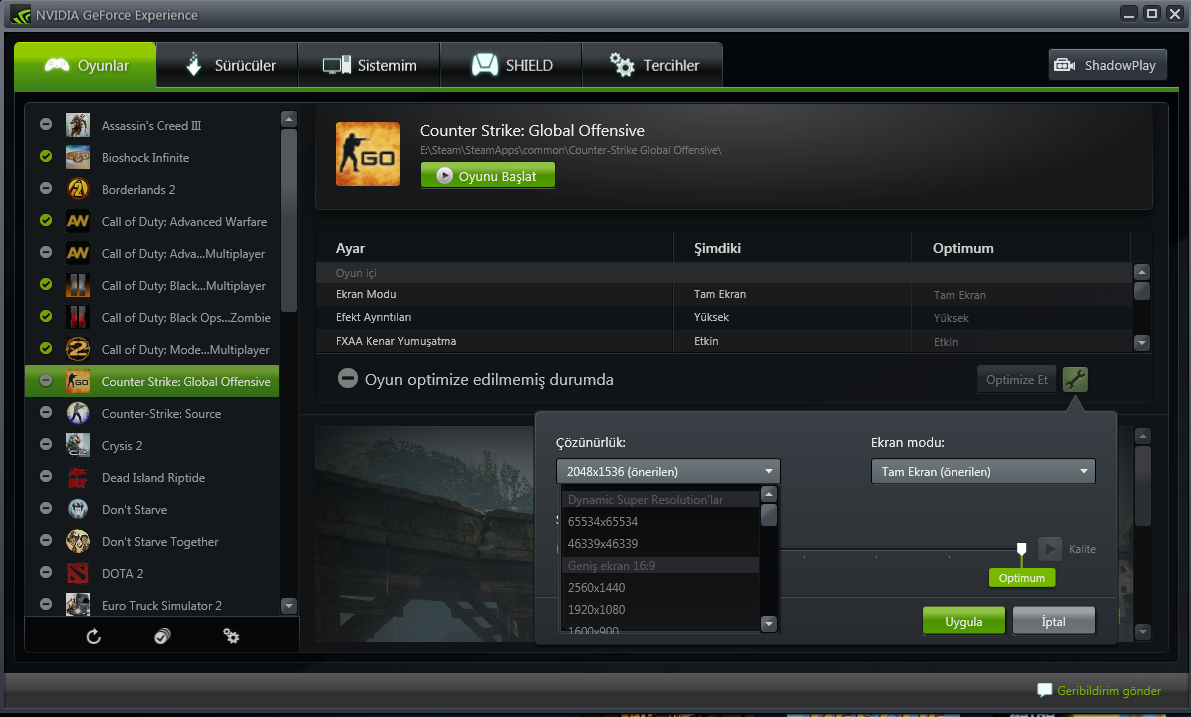Click the large CS:GO game logo
The height and width of the screenshot is (717, 1191).
point(368,153)
